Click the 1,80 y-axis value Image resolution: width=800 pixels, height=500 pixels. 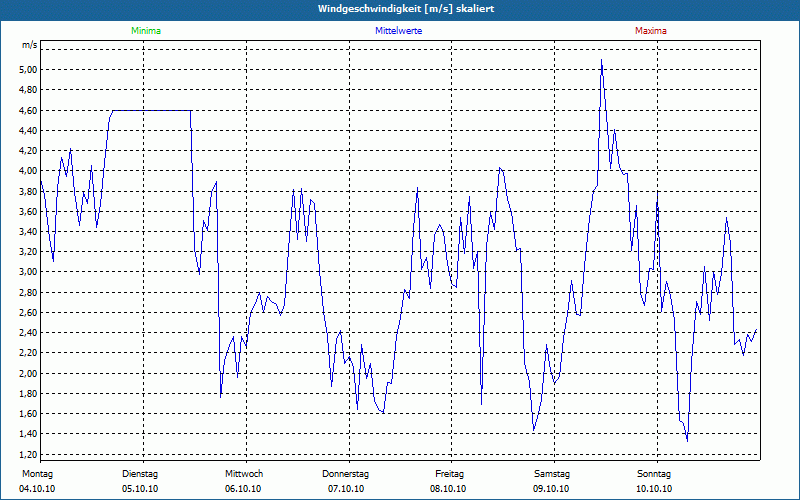(x=29, y=394)
